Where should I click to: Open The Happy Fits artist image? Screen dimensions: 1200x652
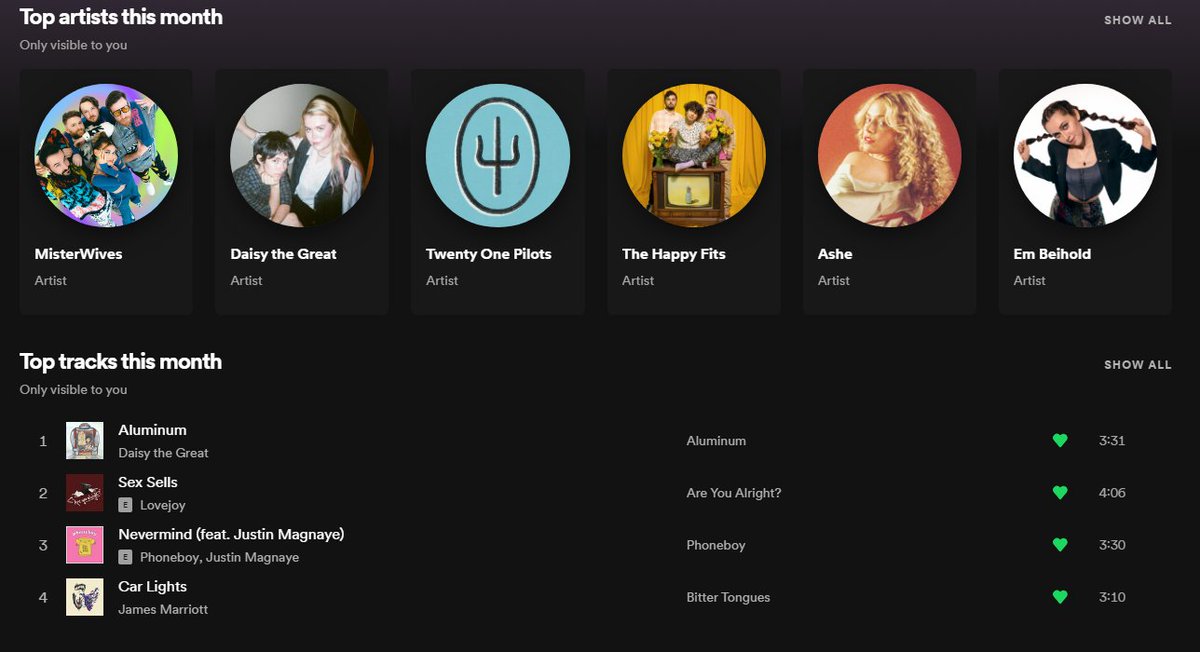(x=694, y=156)
